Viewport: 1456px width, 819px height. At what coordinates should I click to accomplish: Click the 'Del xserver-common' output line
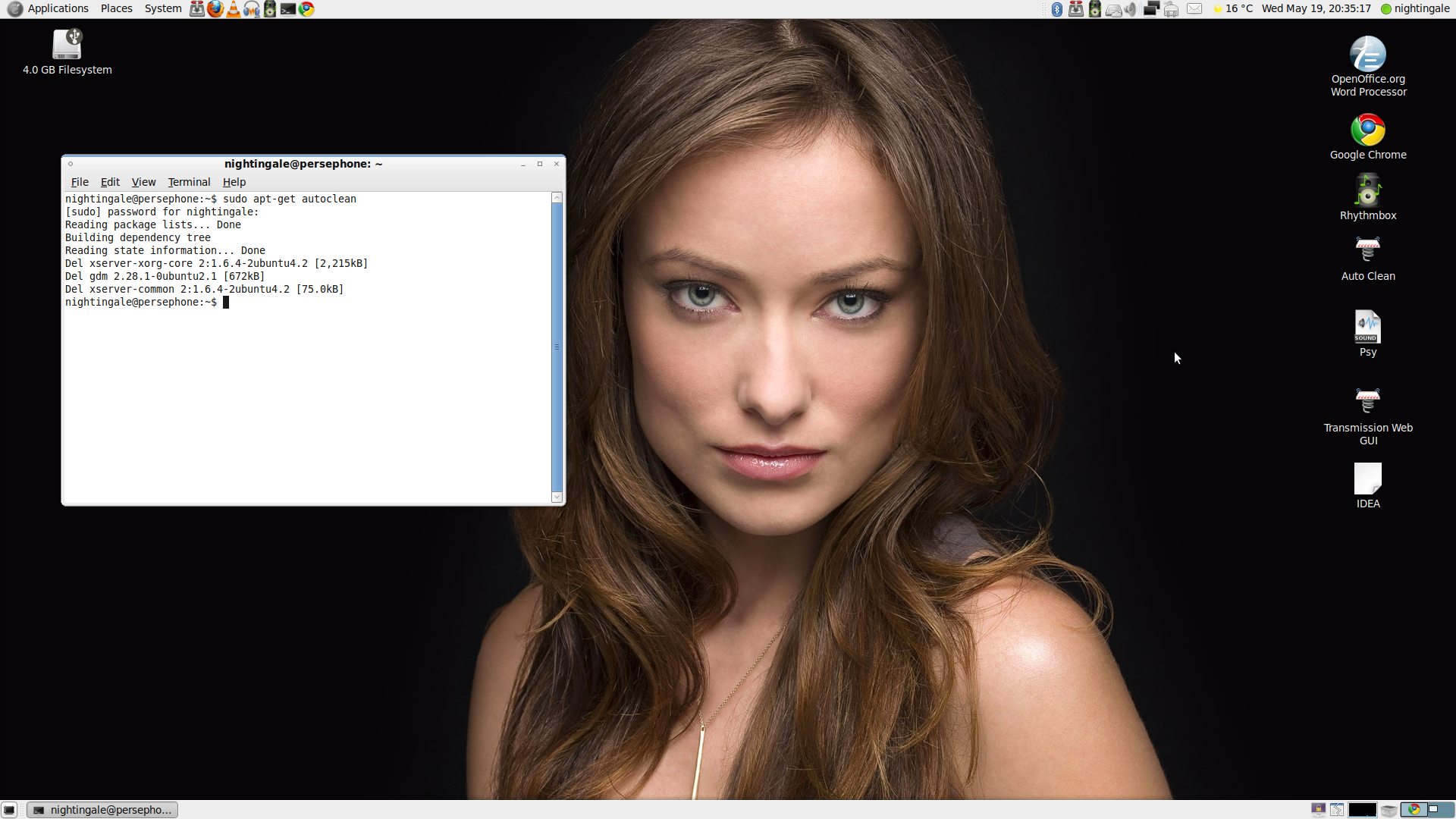[204, 289]
